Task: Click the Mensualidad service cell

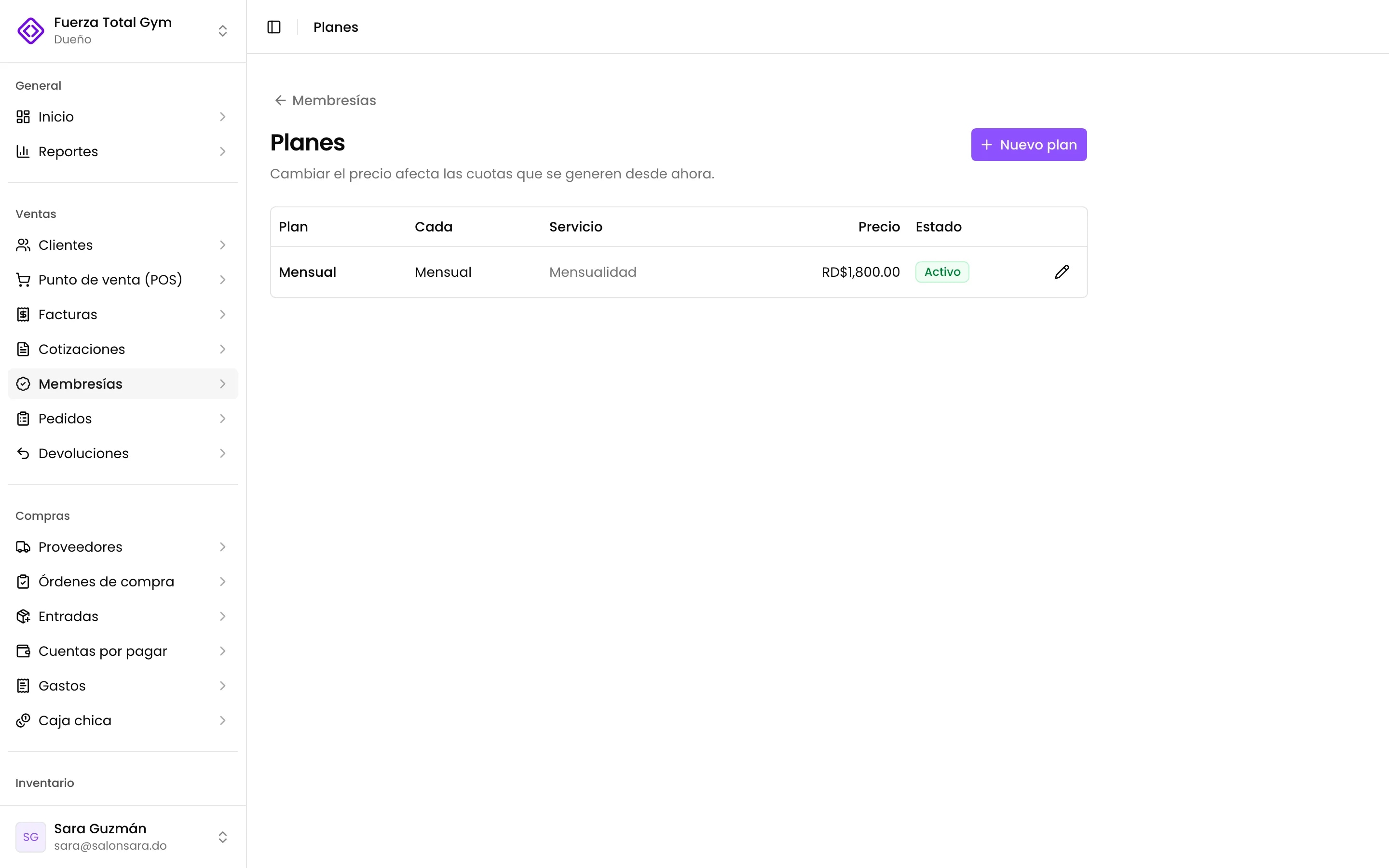Action: point(592,272)
